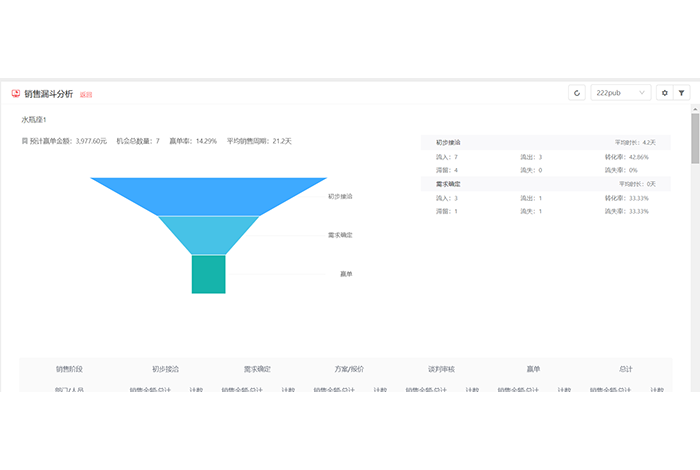Click the 流出: 3 value
Image resolution: width=700 pixels, height=470 pixels.
[531, 157]
